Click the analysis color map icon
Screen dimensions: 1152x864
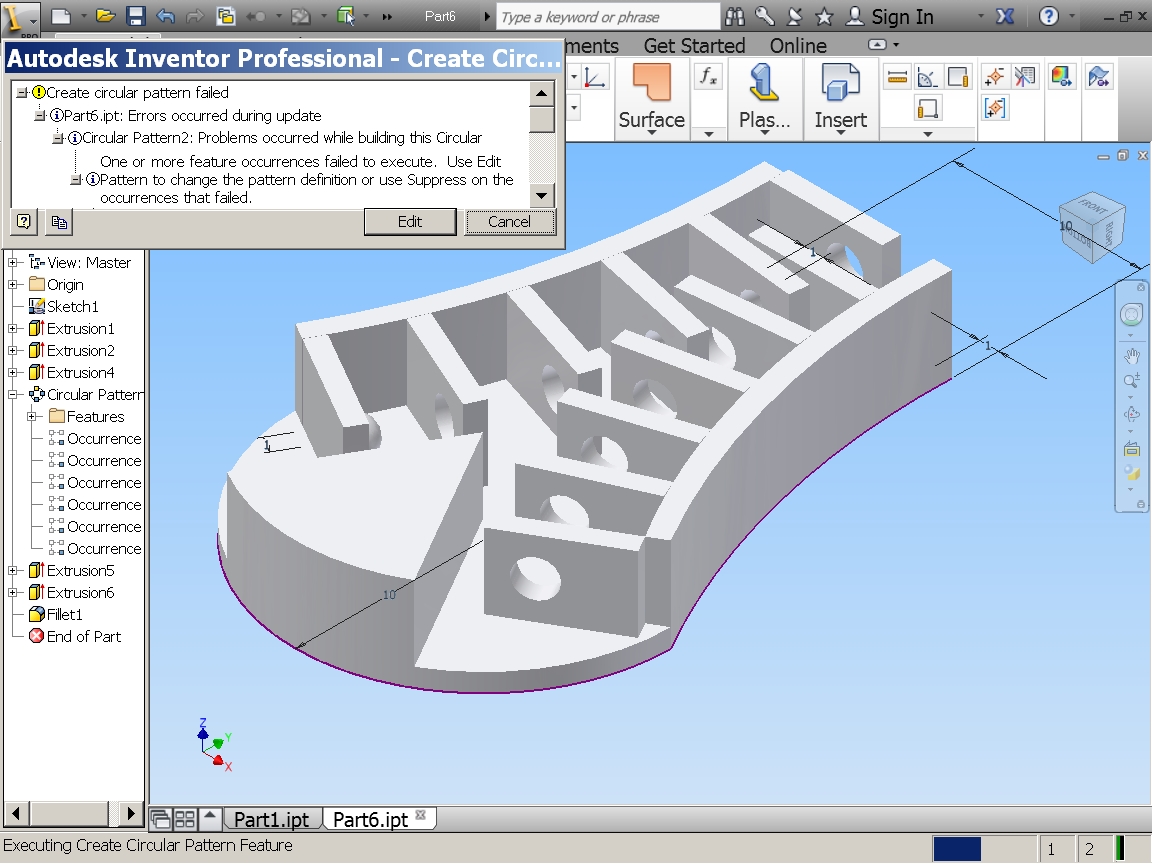coord(1062,76)
